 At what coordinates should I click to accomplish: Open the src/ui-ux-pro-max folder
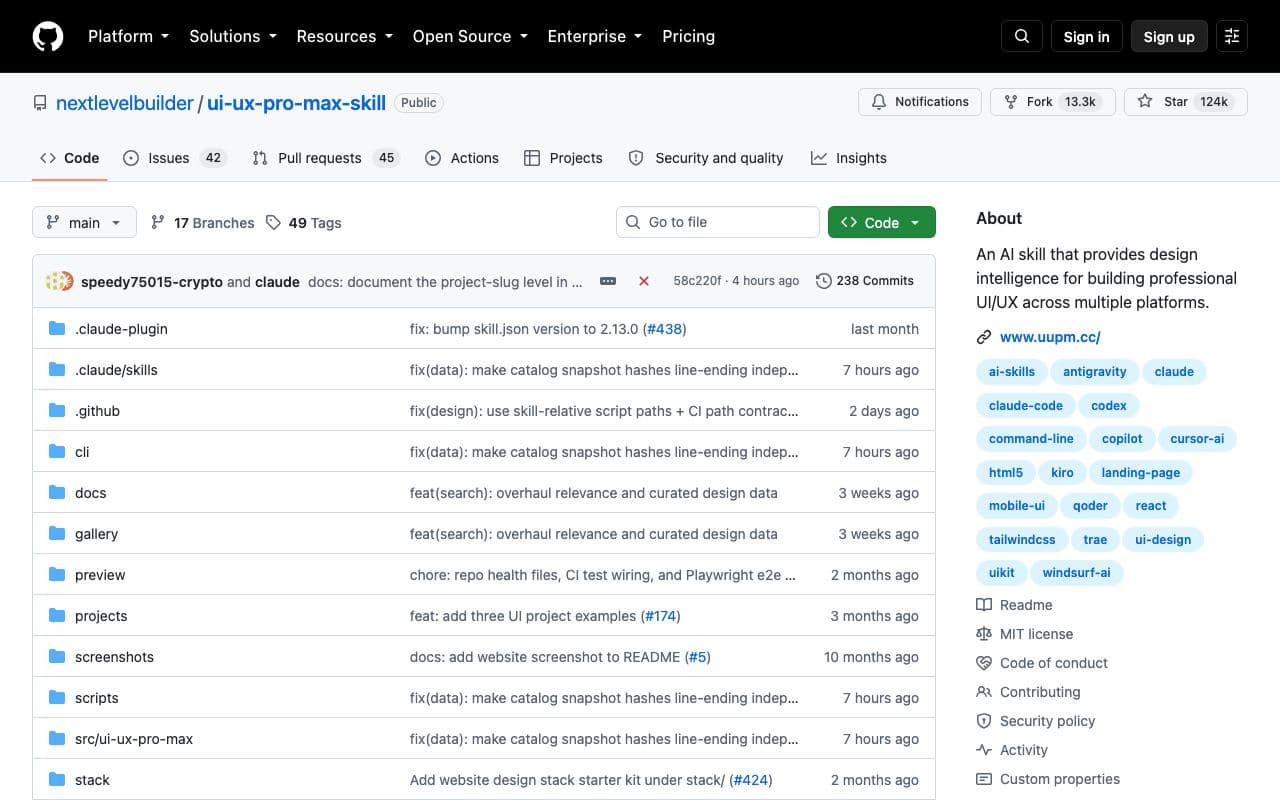134,739
